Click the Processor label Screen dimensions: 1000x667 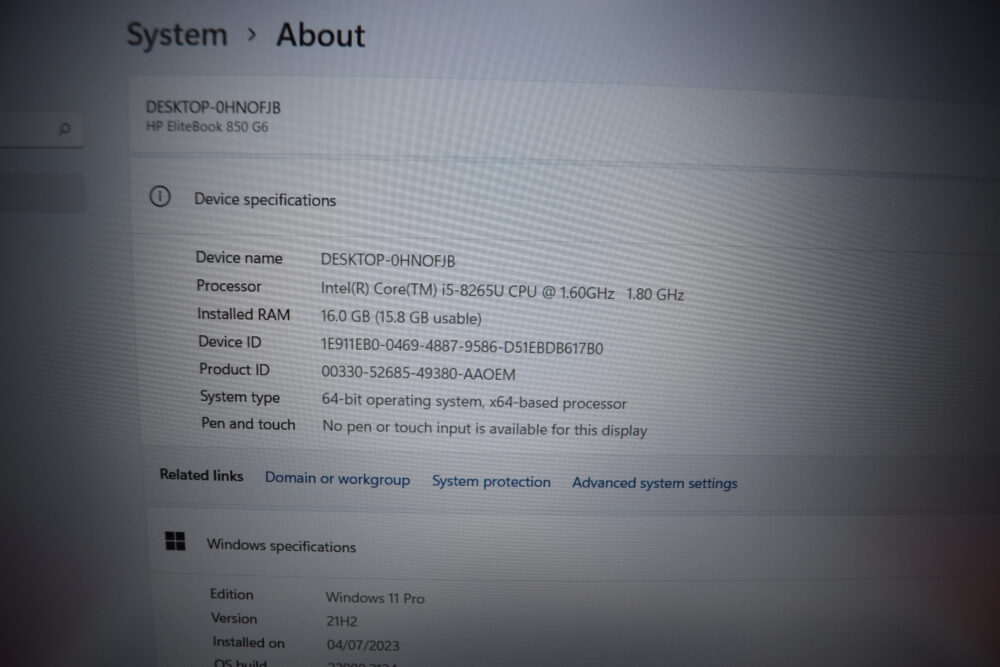coord(228,286)
